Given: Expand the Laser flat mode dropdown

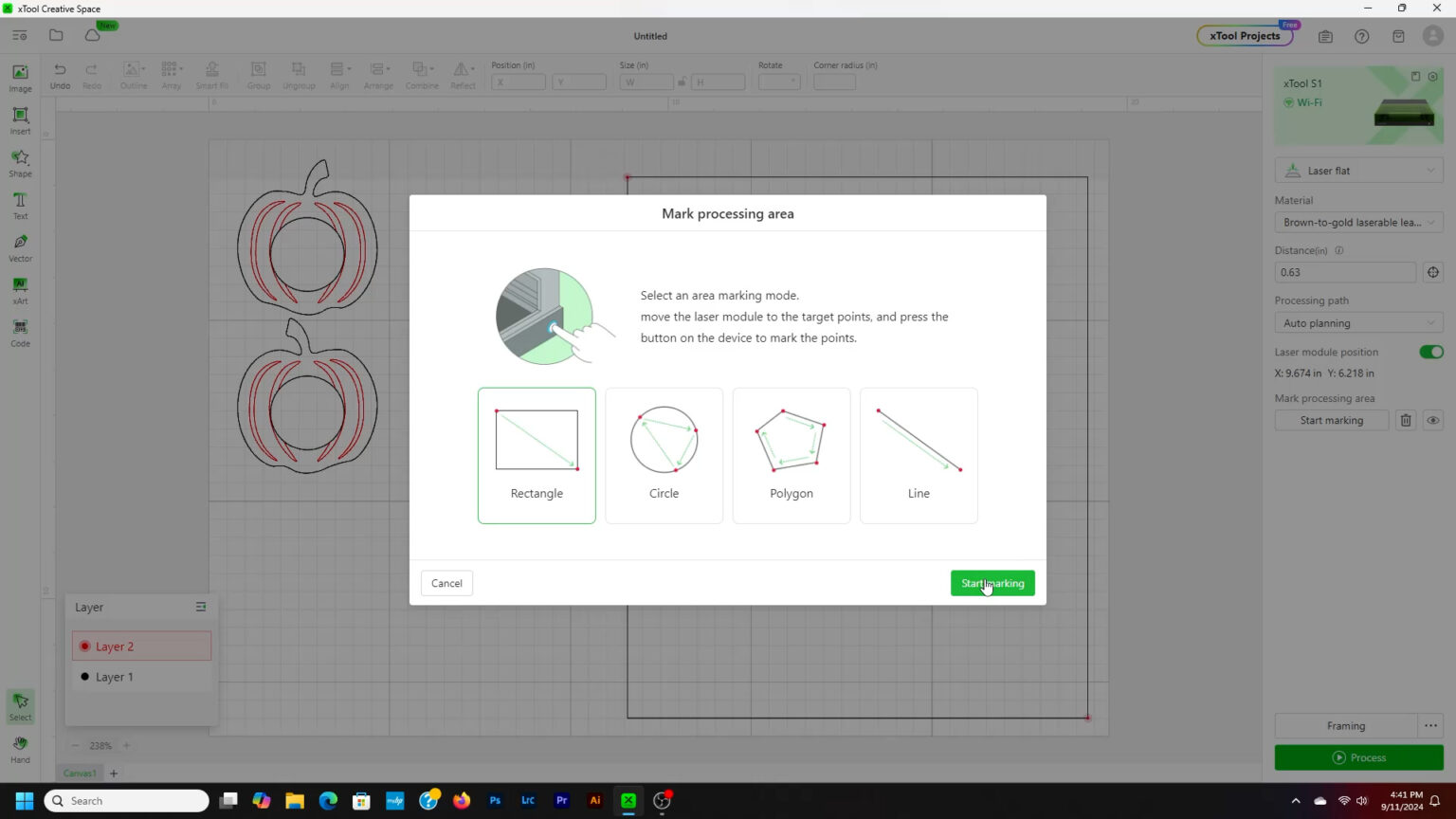Looking at the screenshot, I should 1358,171.
